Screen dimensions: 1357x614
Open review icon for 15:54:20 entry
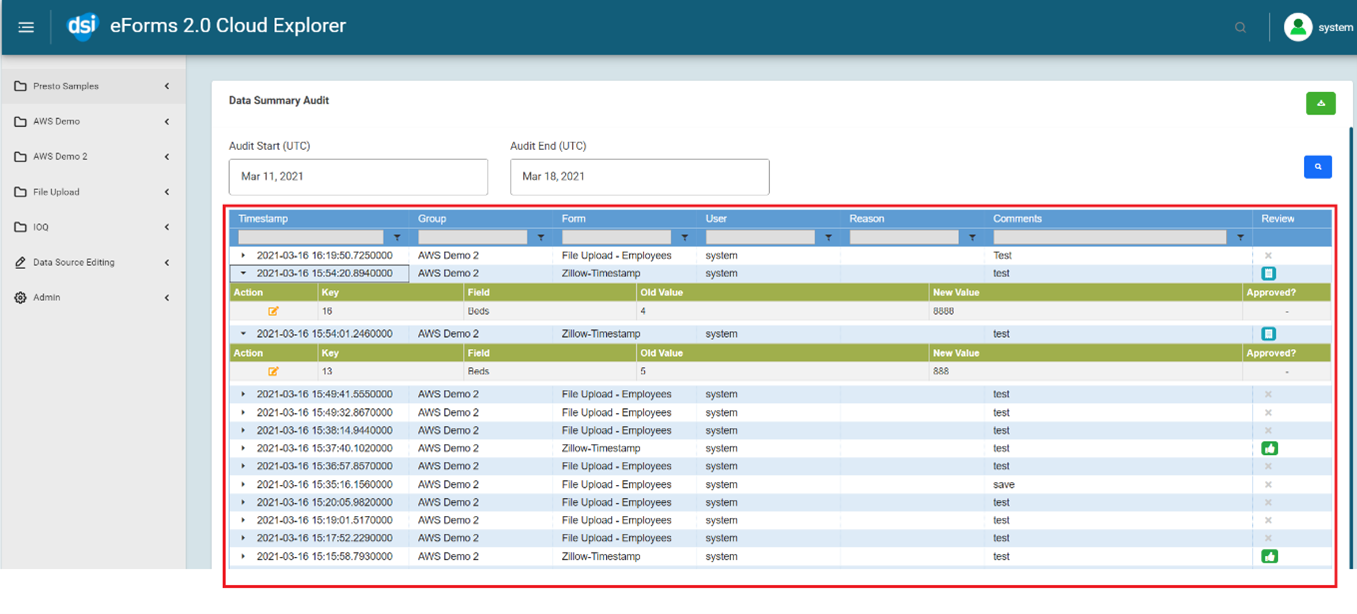click(1268, 273)
